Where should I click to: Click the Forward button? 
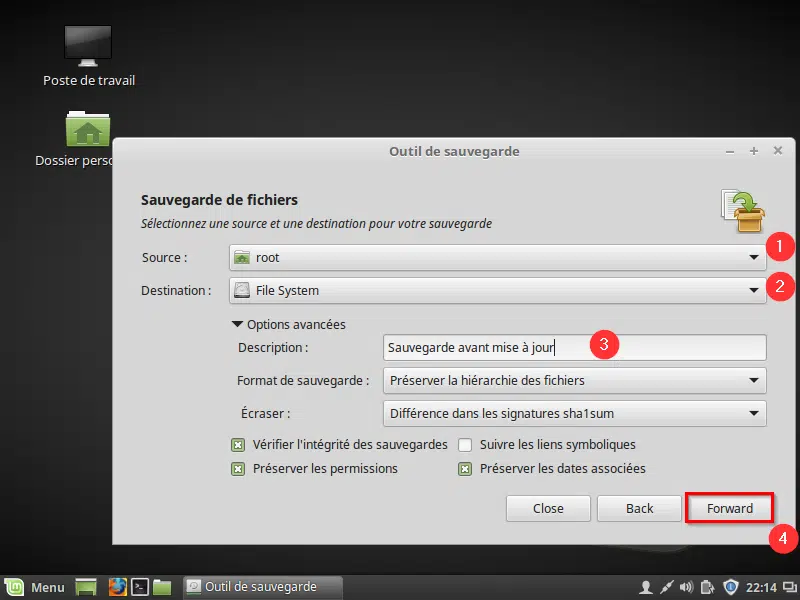[730, 508]
